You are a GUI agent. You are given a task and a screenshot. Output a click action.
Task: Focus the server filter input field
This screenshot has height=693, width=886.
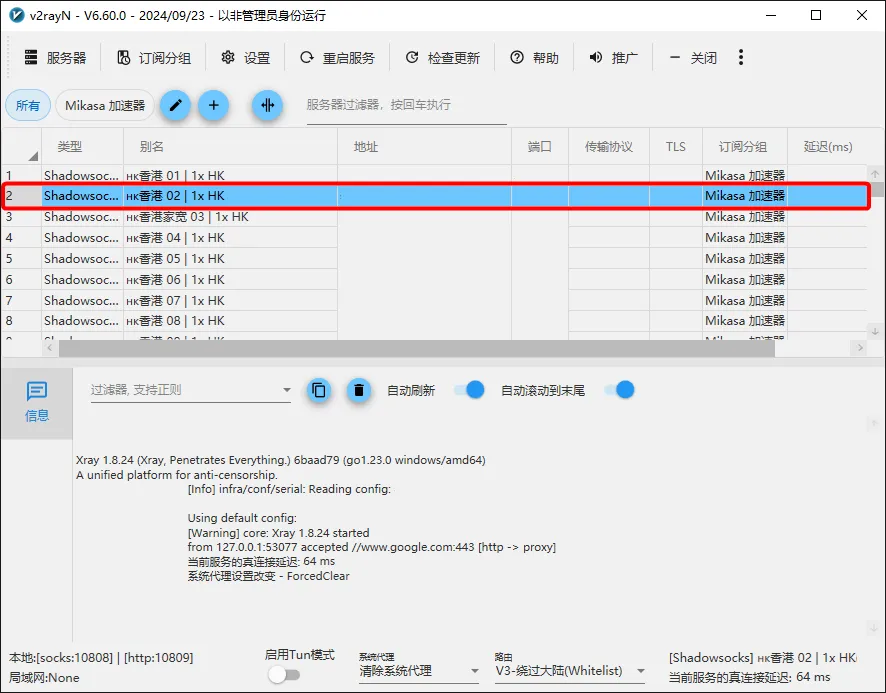[x=406, y=106]
